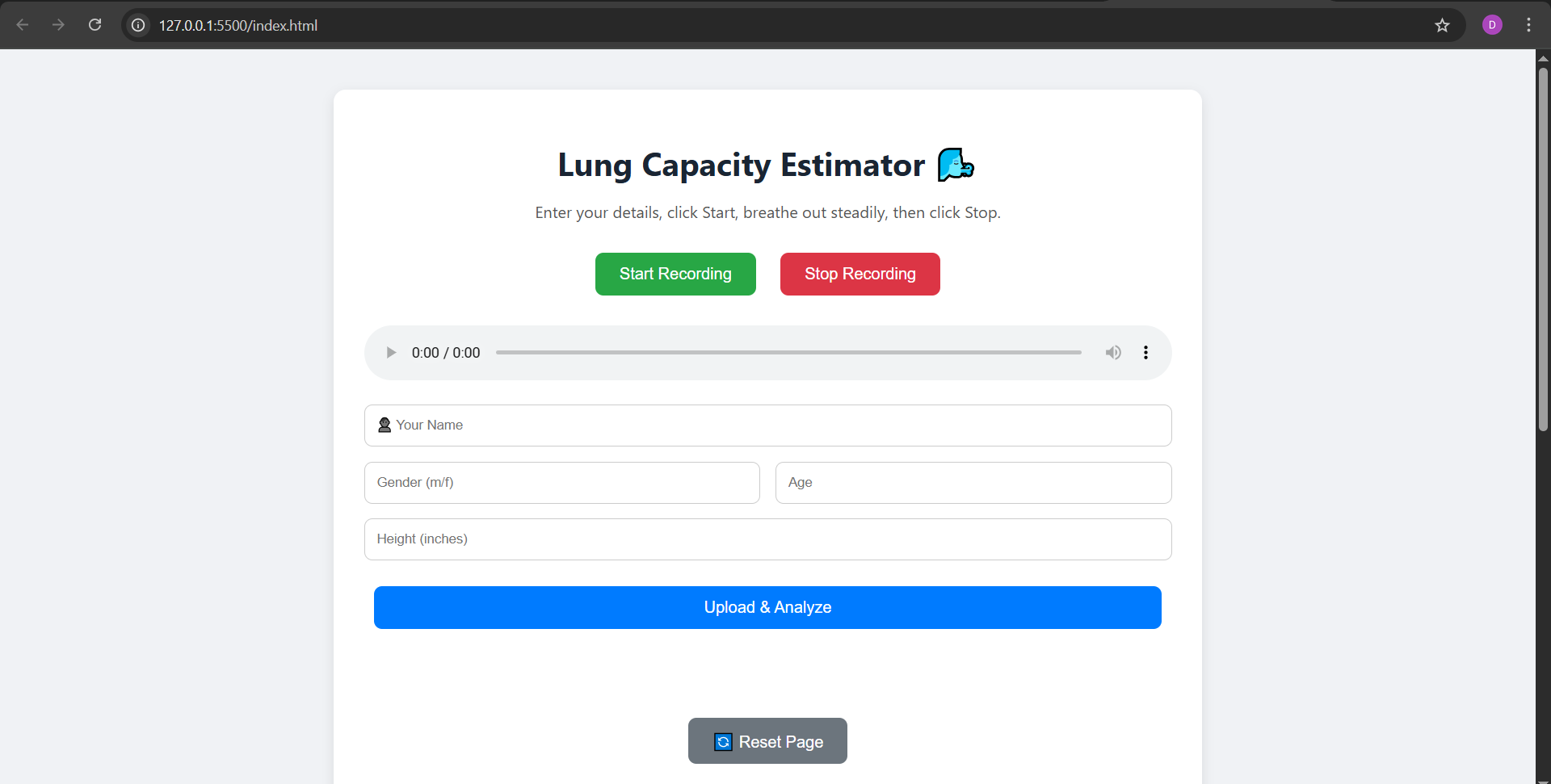Image resolution: width=1551 pixels, height=784 pixels.
Task: Open the audio player's three-dot options
Action: point(1145,352)
